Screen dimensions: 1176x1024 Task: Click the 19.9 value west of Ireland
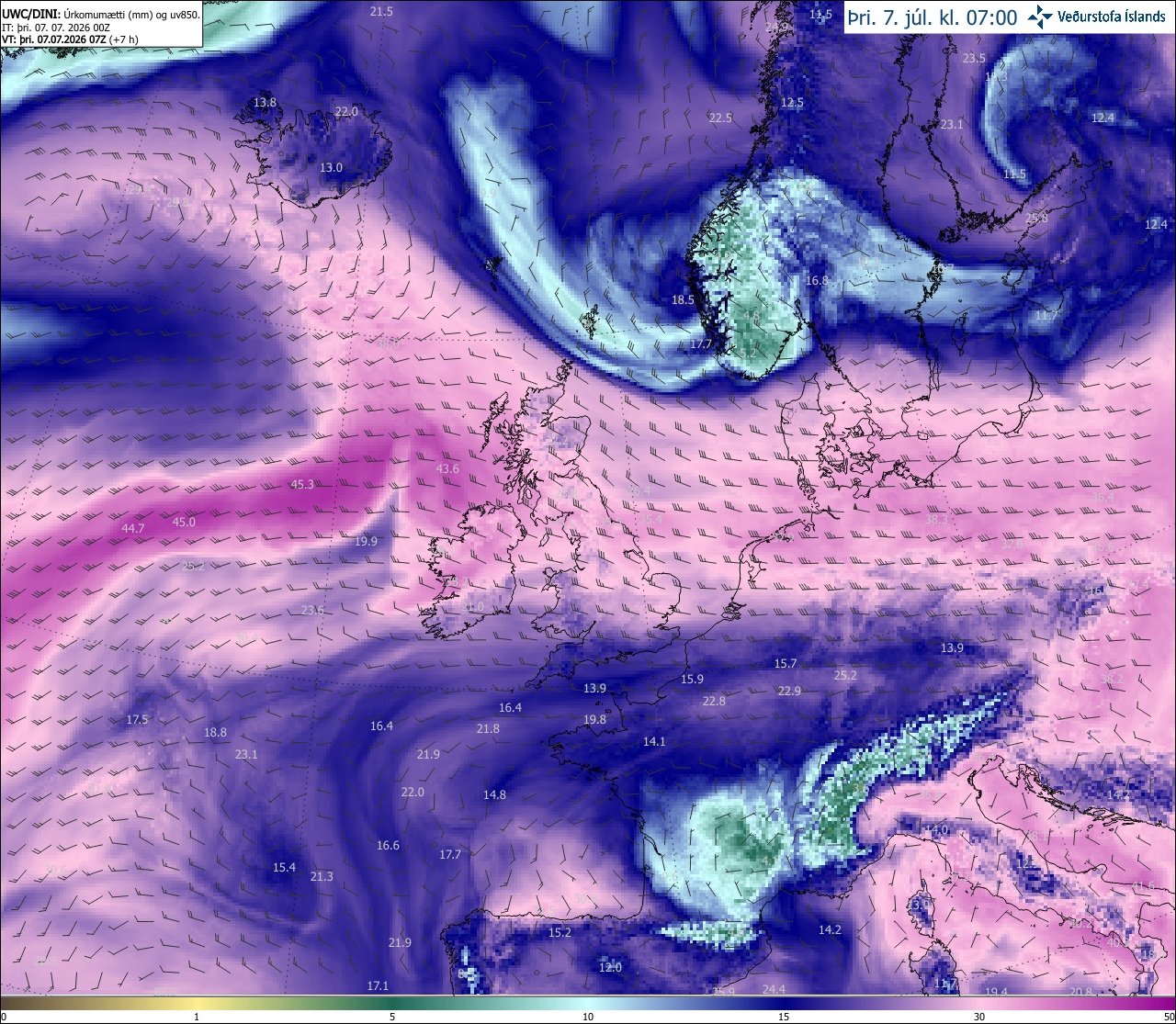366,541
